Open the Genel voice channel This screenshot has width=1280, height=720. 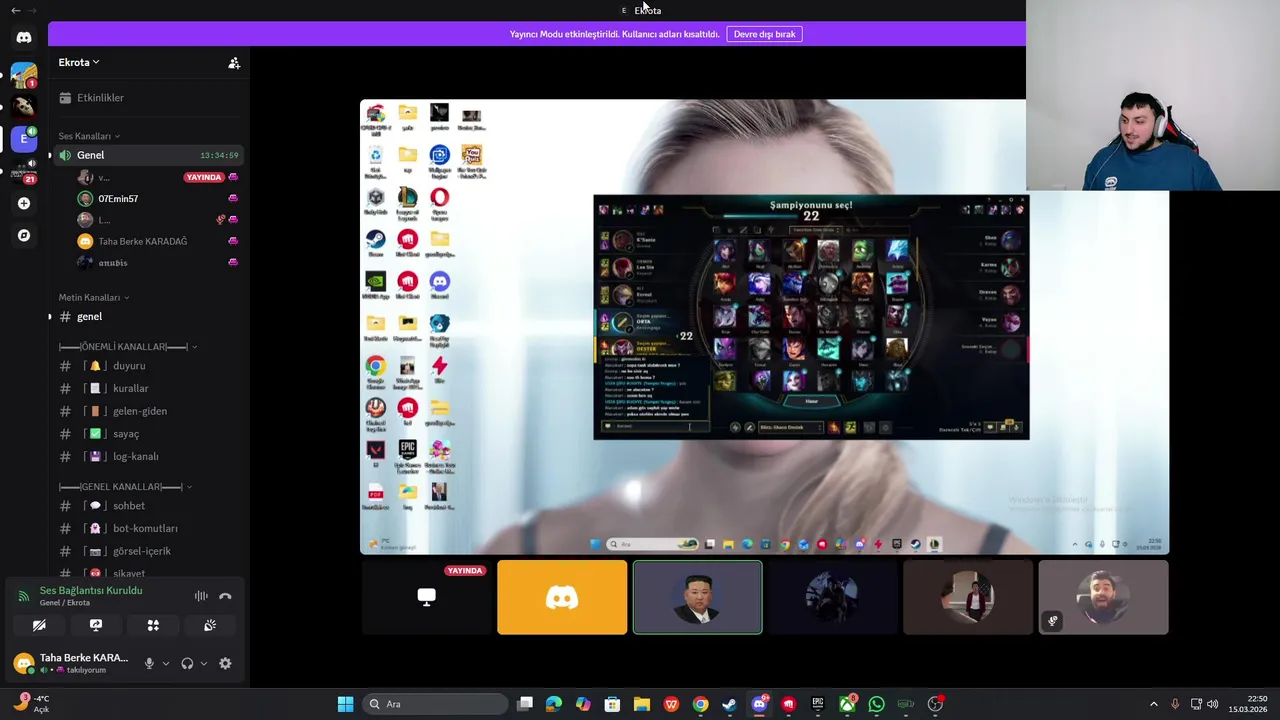click(x=149, y=155)
